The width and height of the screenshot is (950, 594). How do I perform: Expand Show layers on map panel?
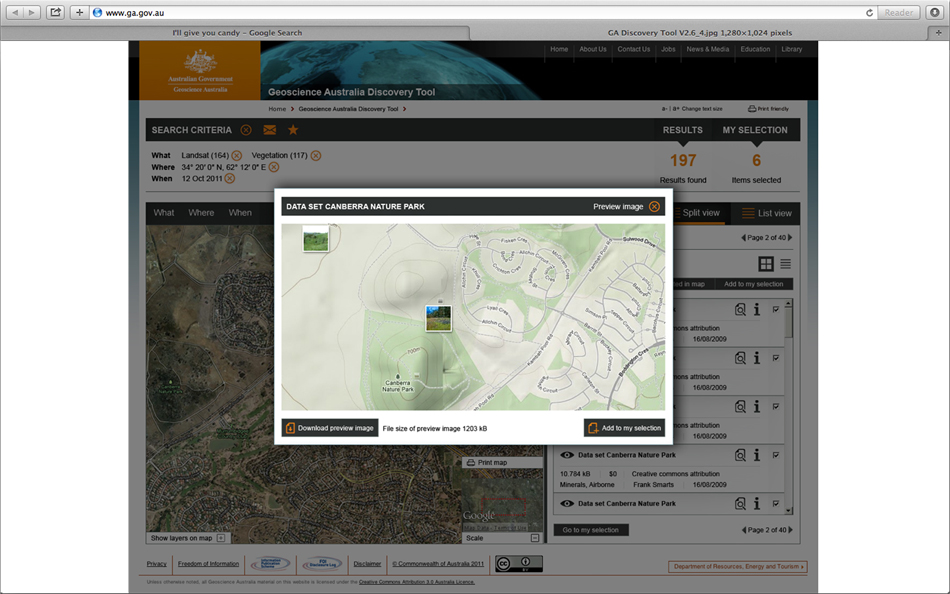pos(221,538)
